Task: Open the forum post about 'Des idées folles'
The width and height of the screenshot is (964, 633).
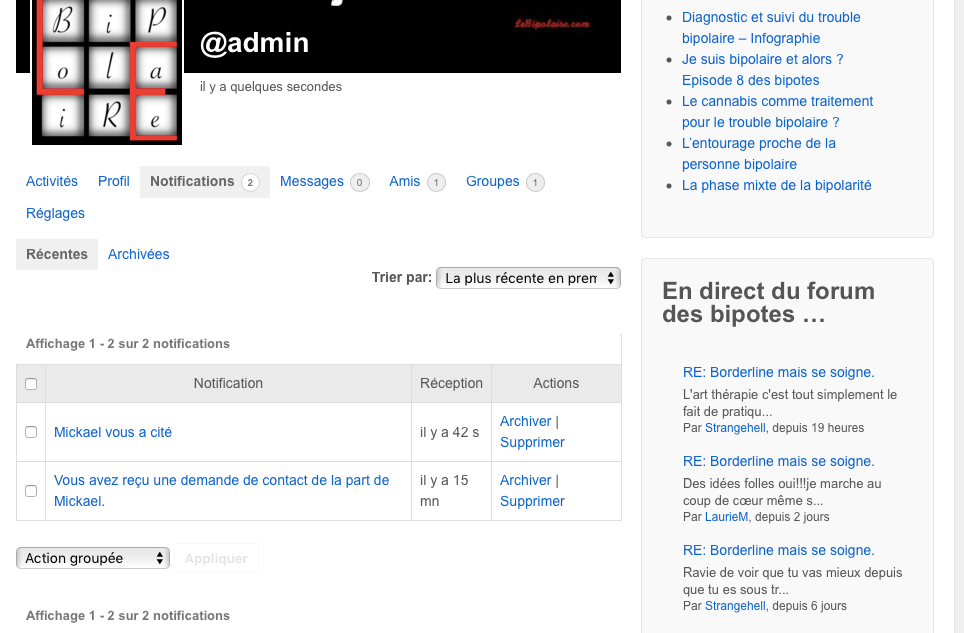Action: [778, 461]
